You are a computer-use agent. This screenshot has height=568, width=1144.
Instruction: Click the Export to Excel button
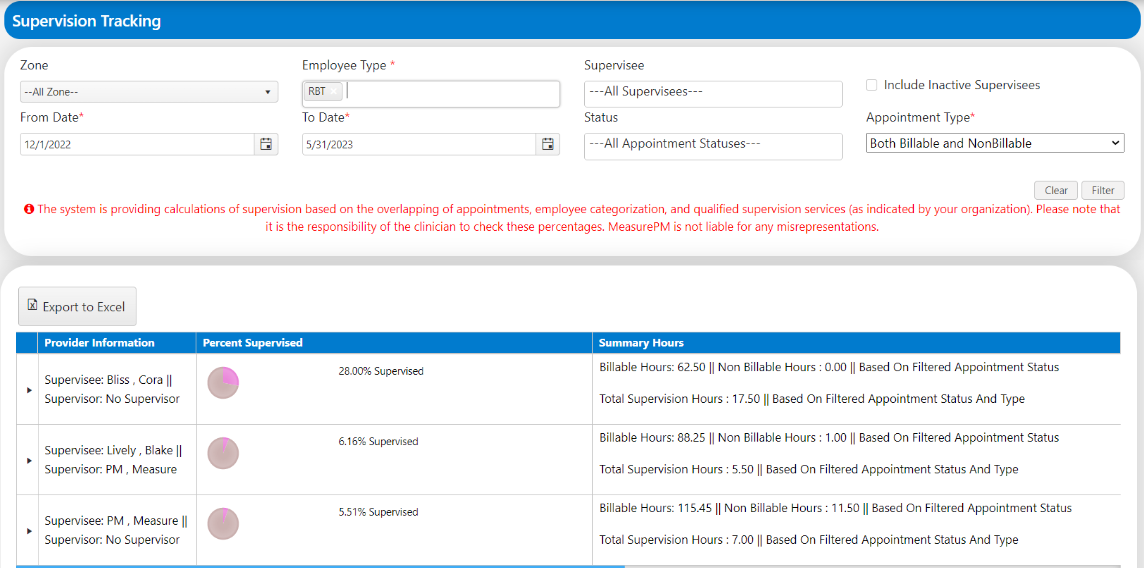(77, 306)
